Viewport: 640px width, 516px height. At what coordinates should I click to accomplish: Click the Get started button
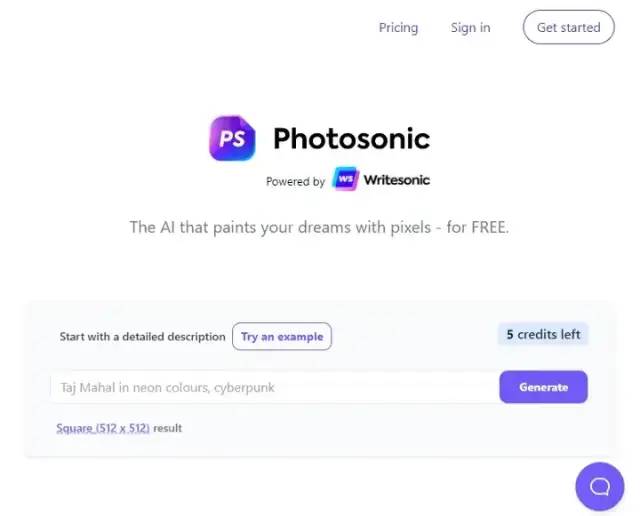(568, 27)
